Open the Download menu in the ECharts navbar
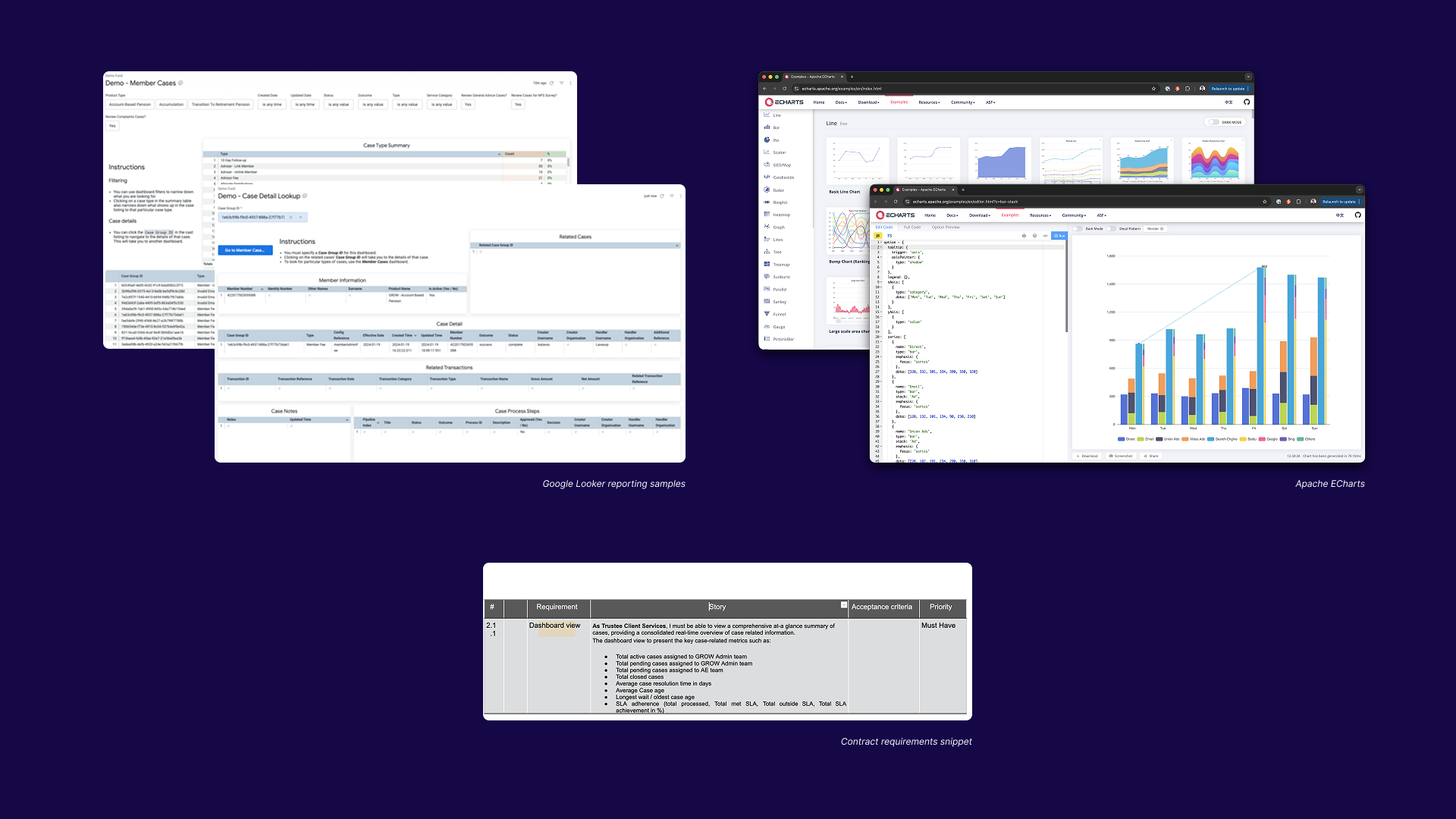Image resolution: width=1456 pixels, height=819 pixels. 981,215
